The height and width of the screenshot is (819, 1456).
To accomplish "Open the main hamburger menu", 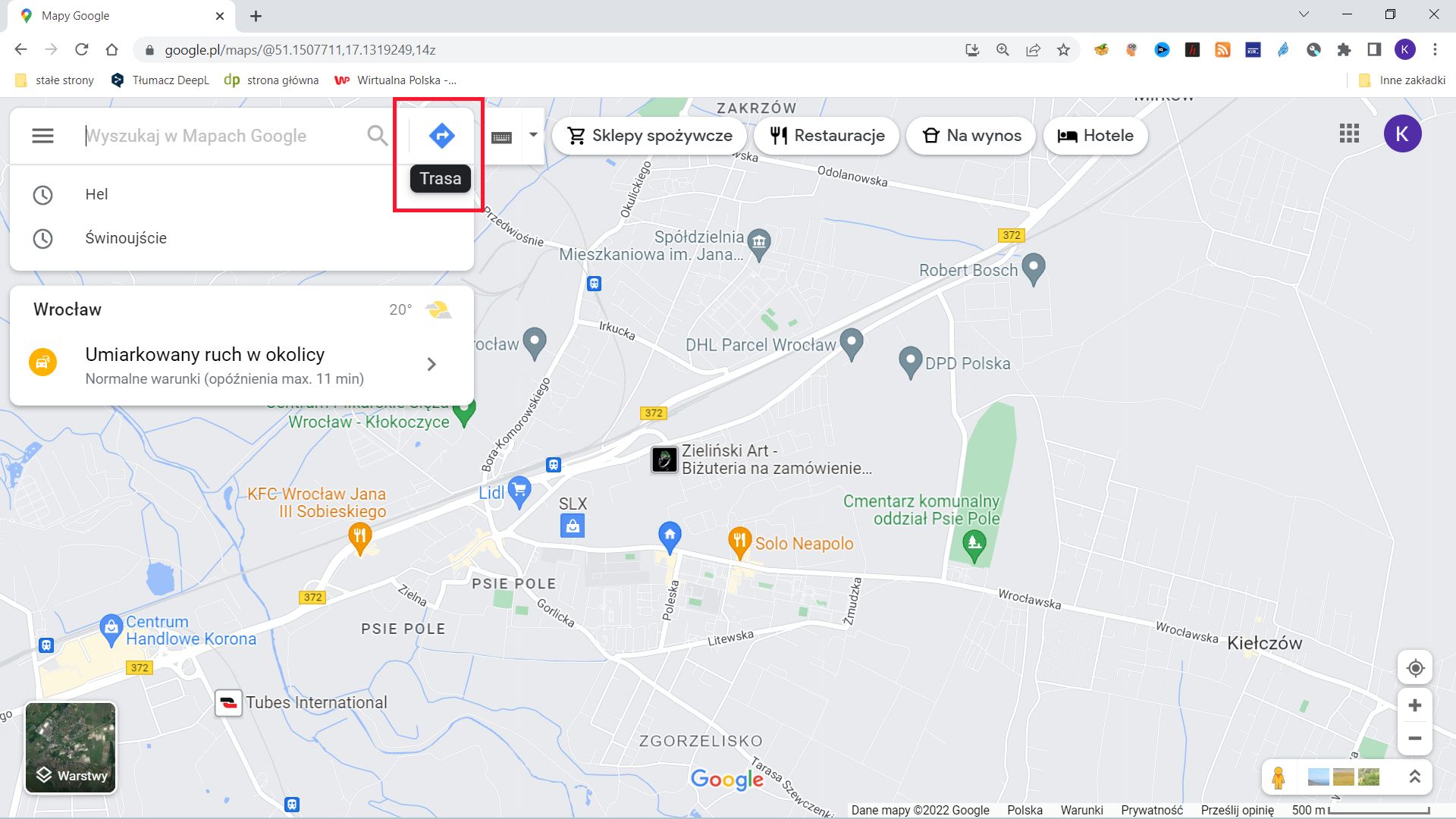I will point(42,135).
